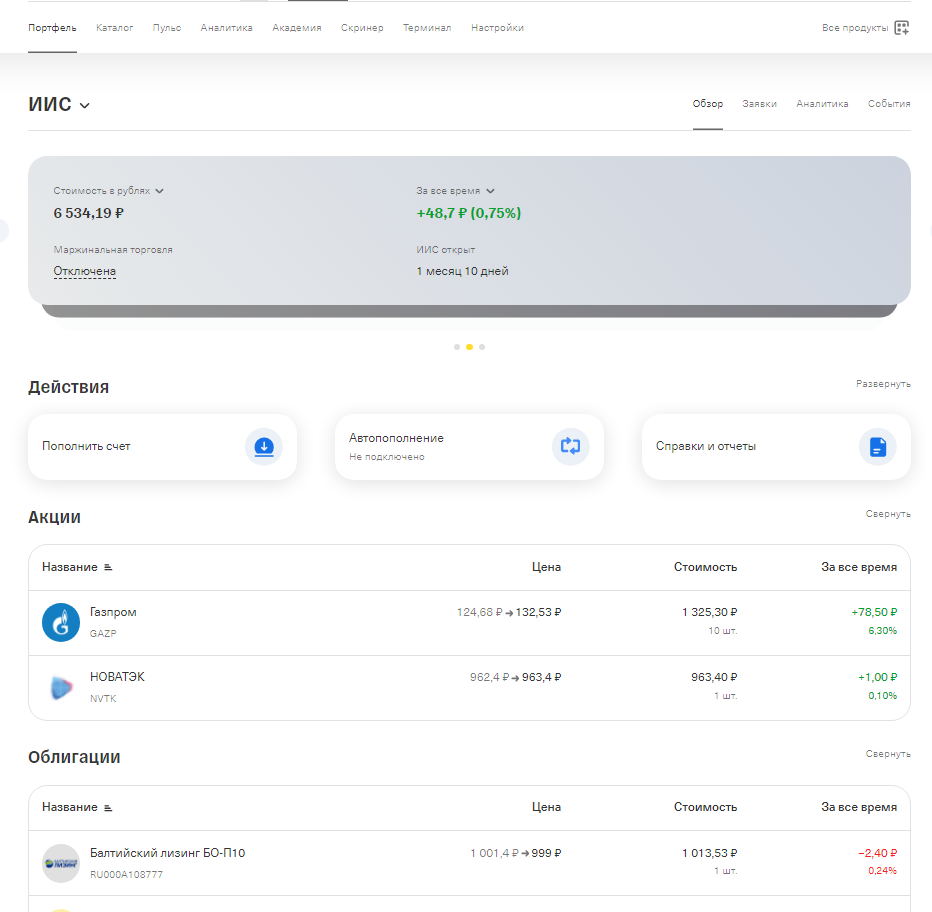Click the Отключена margin trading link

pyautogui.click(x=84, y=271)
